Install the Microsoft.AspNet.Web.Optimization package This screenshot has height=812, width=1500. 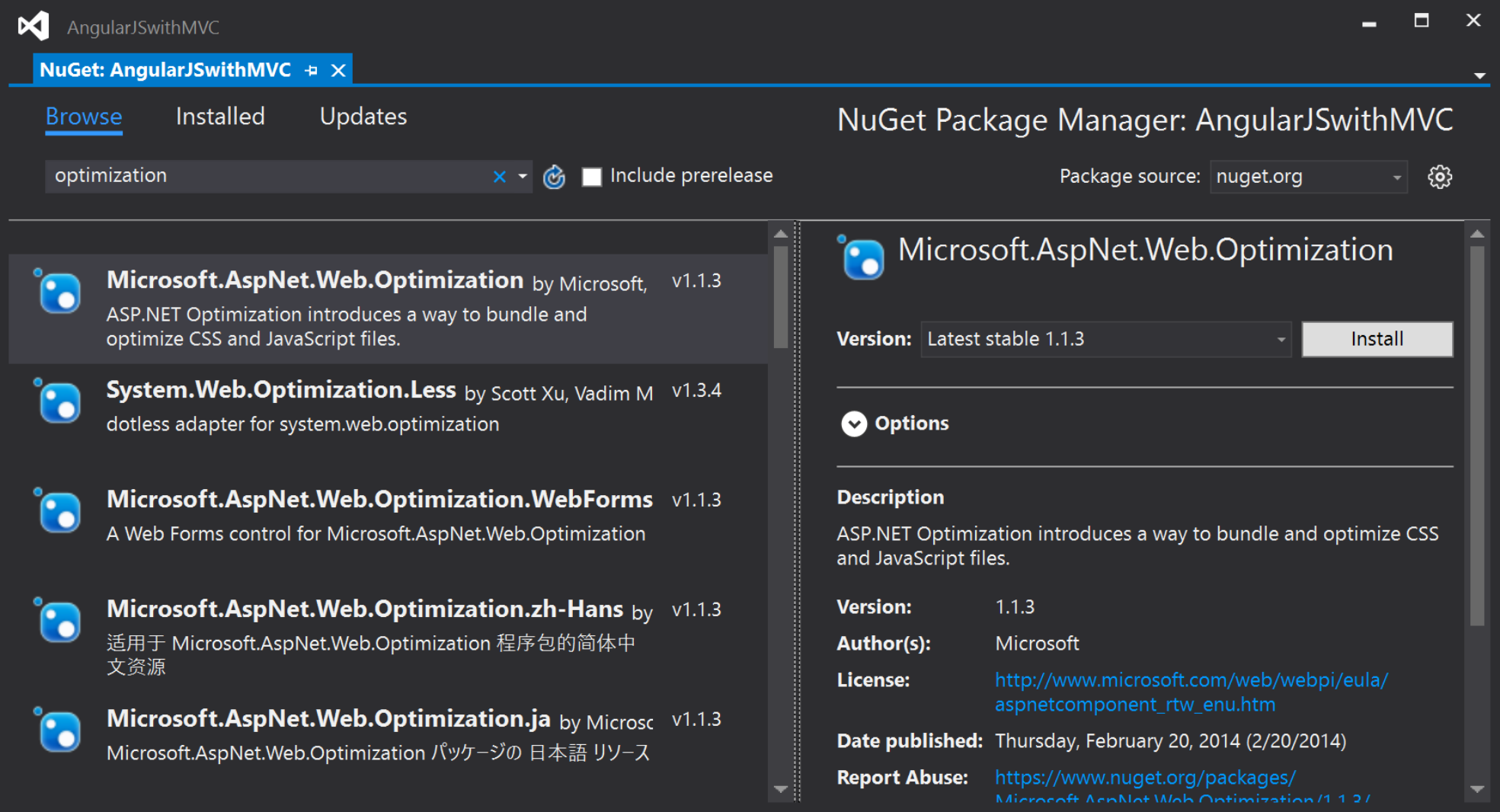(x=1377, y=339)
